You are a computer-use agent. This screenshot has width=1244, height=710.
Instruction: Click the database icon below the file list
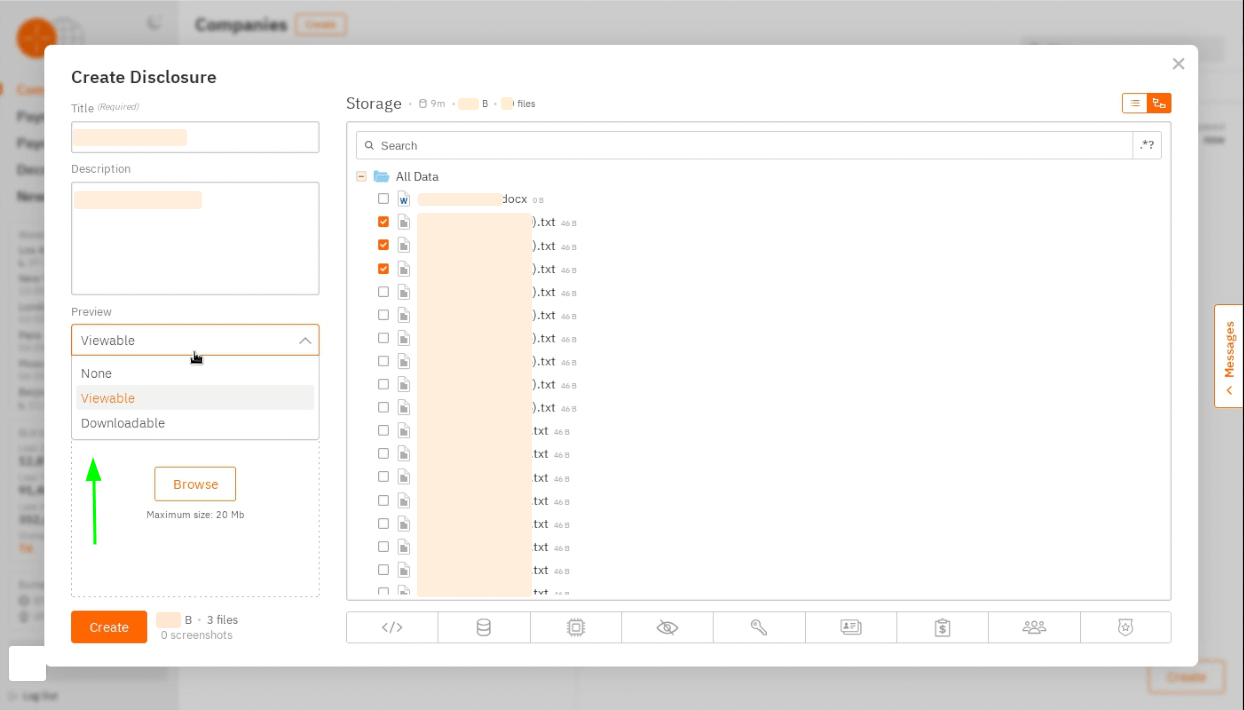pos(484,627)
